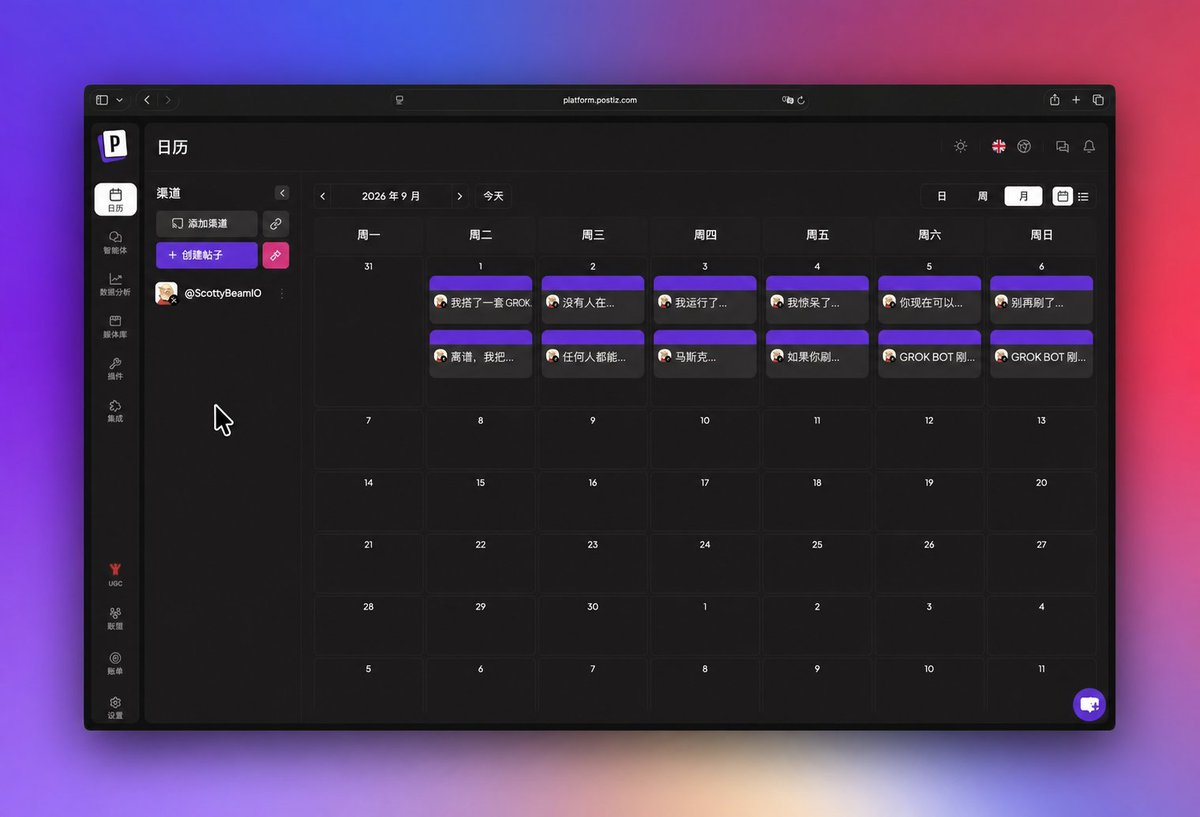Open the 智能体 agents sidebar item
Viewport: 1200px width, 817px height.
click(x=115, y=242)
